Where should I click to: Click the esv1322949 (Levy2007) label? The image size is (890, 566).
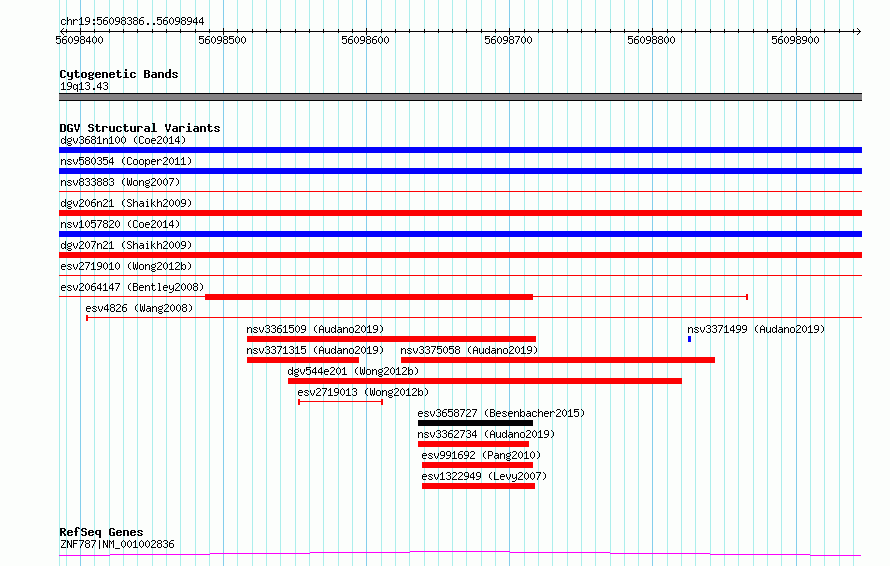point(484,476)
